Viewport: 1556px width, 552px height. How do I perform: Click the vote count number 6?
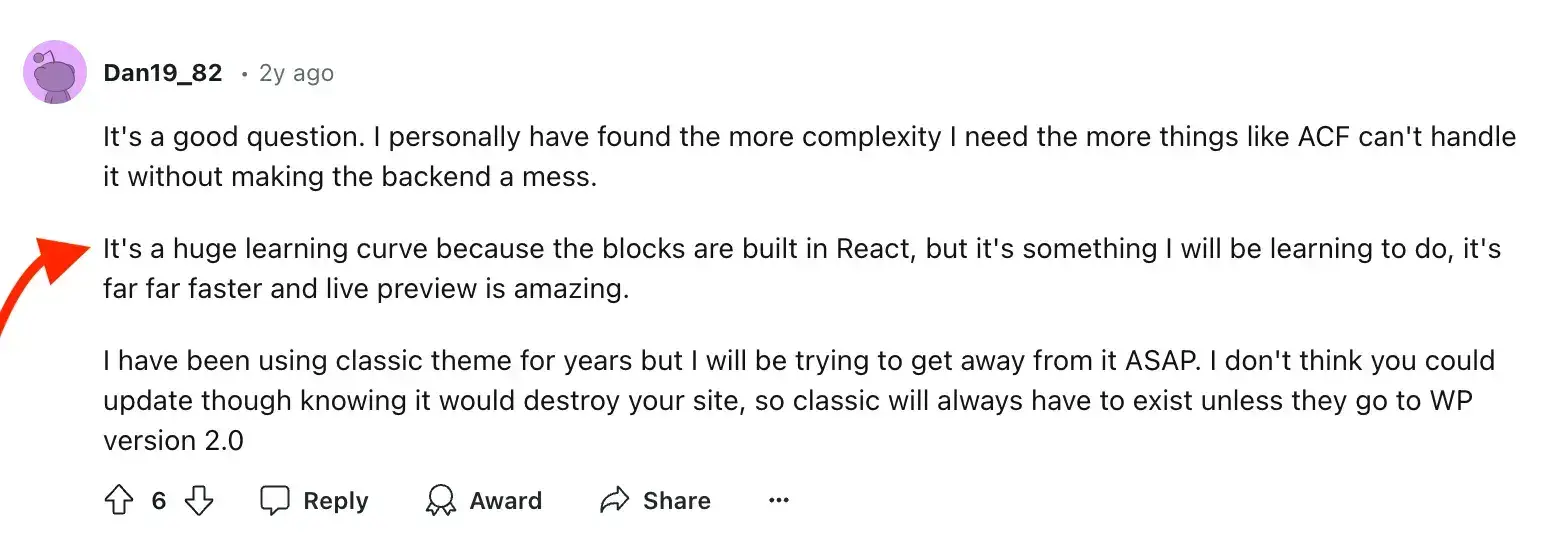[159, 501]
